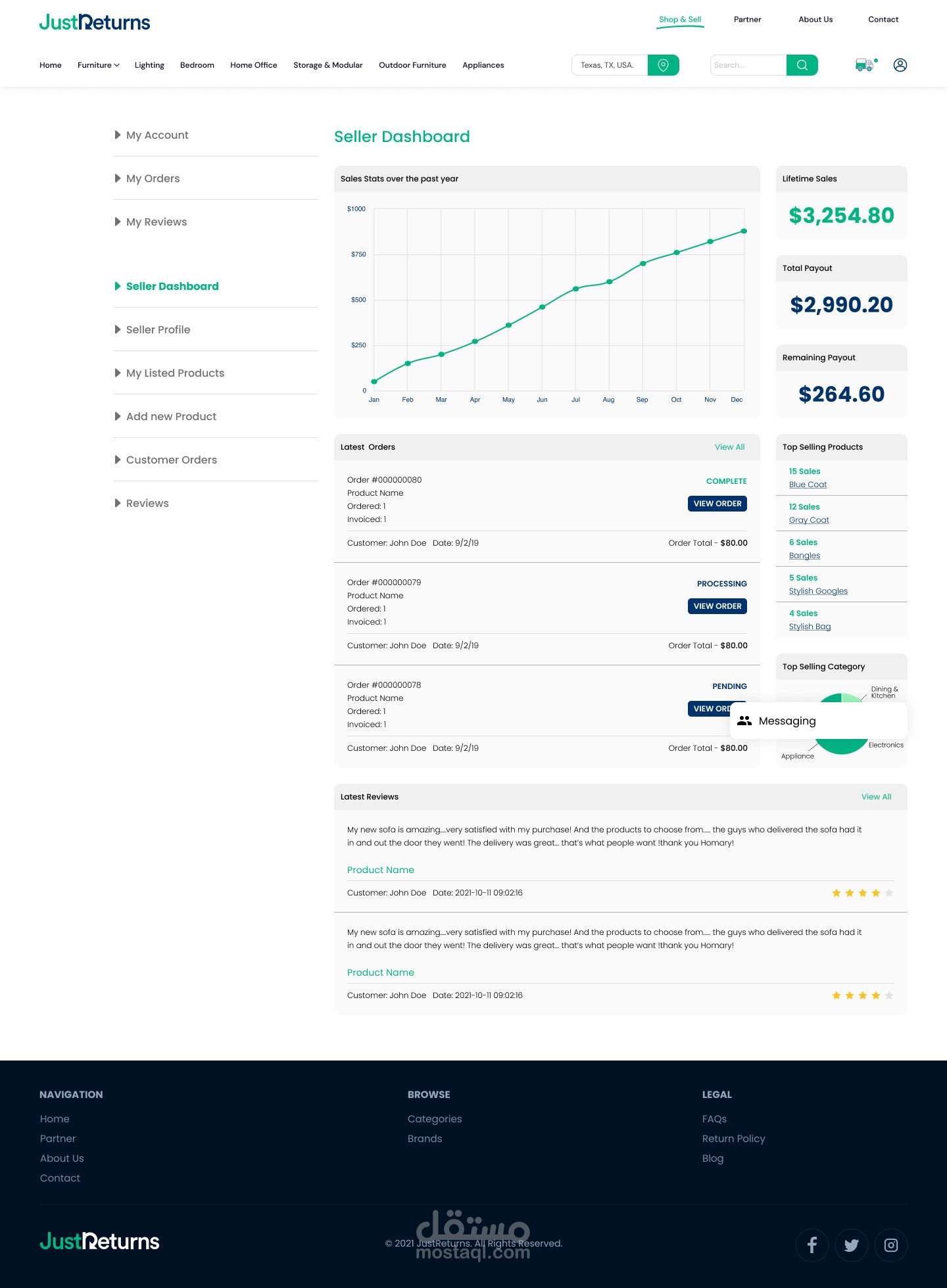Click the JustReturns footer logo
Image resolution: width=947 pixels, height=1288 pixels.
tap(99, 1241)
